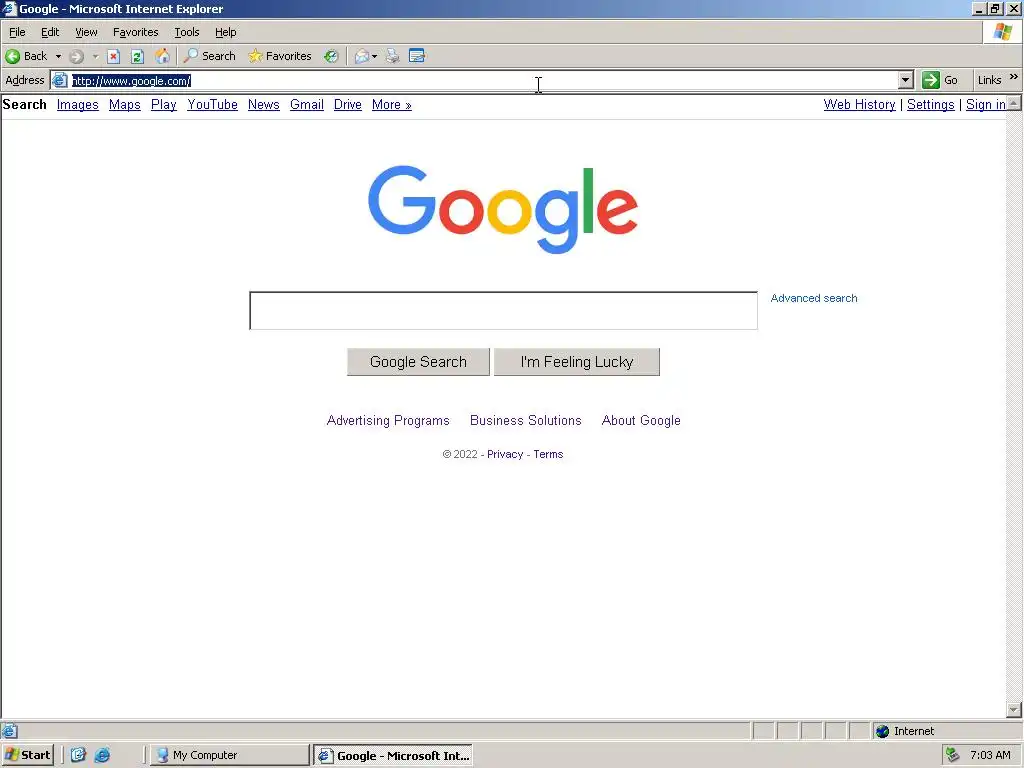Image resolution: width=1024 pixels, height=768 pixels.
Task: Open the Search pane from toolbar
Action: 210,56
